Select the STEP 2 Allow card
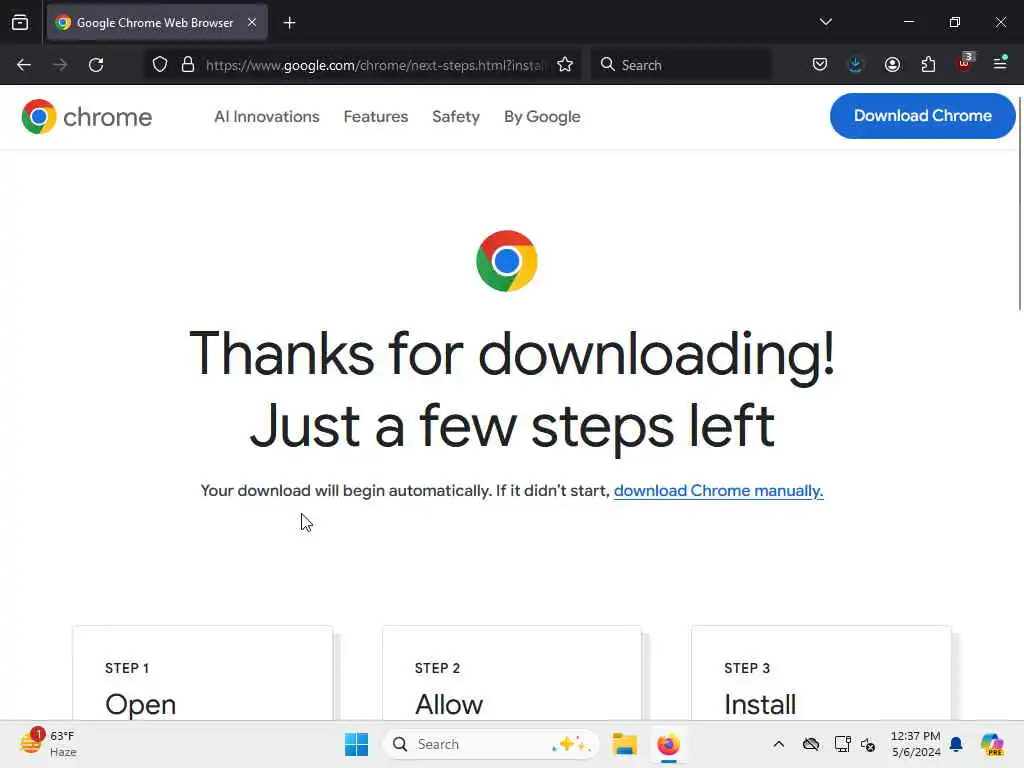Image resolution: width=1024 pixels, height=768 pixels. click(x=512, y=674)
